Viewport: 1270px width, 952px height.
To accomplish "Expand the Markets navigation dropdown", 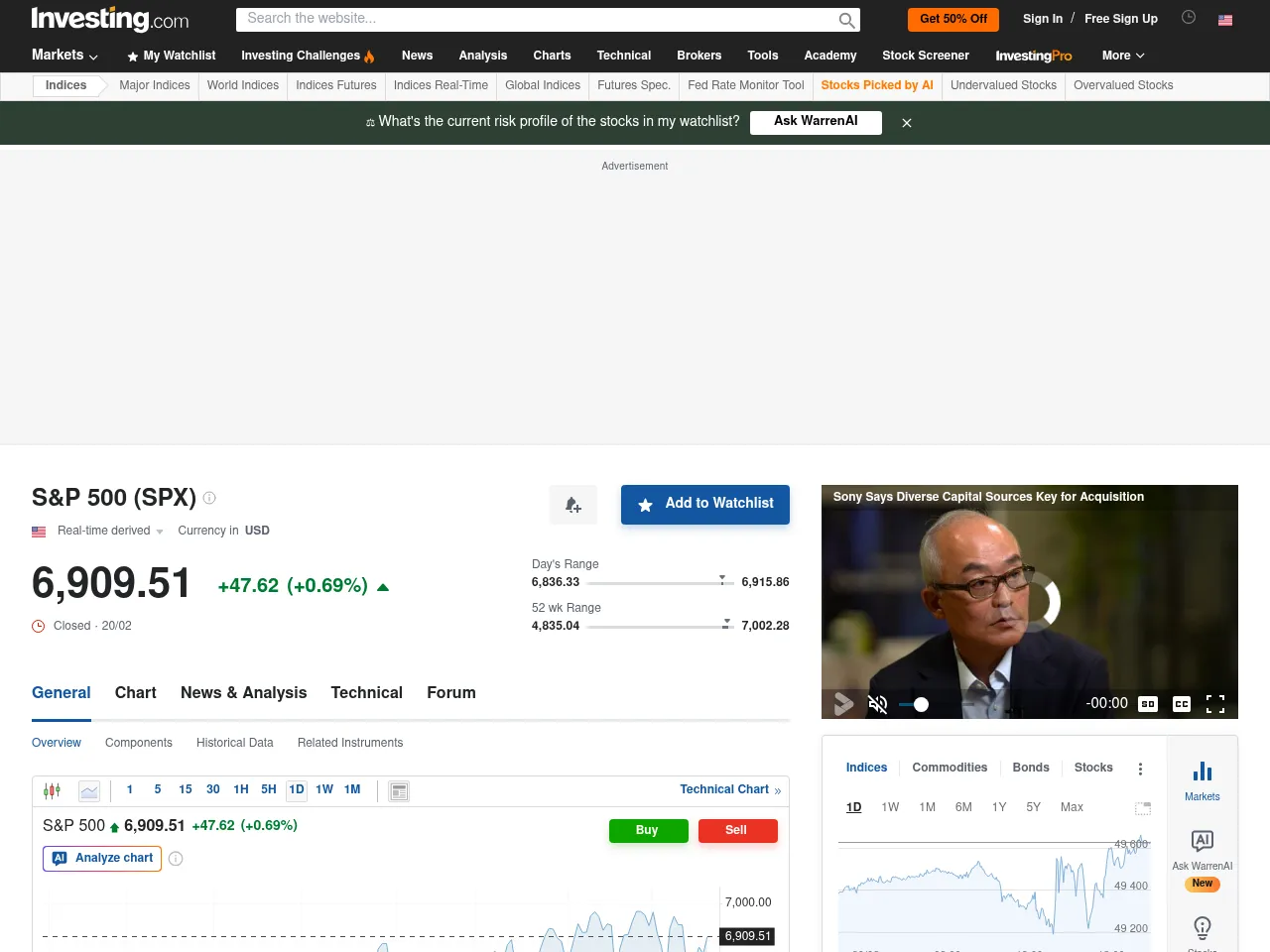I will coord(63,56).
